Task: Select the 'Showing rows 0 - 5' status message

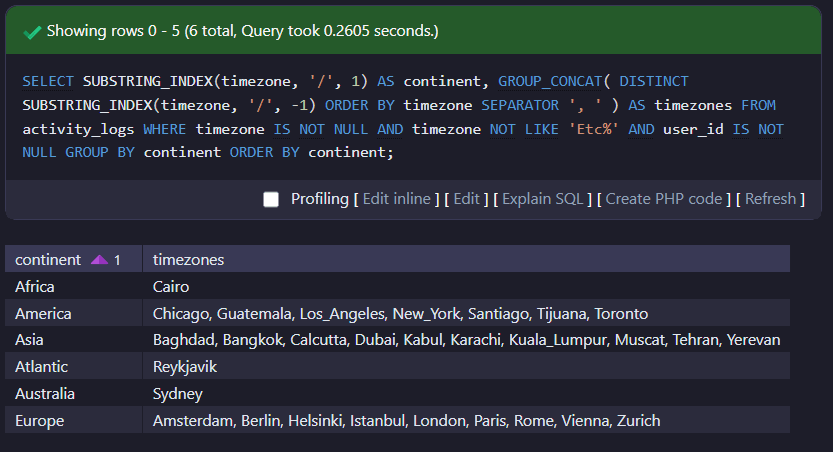Action: click(x=243, y=31)
